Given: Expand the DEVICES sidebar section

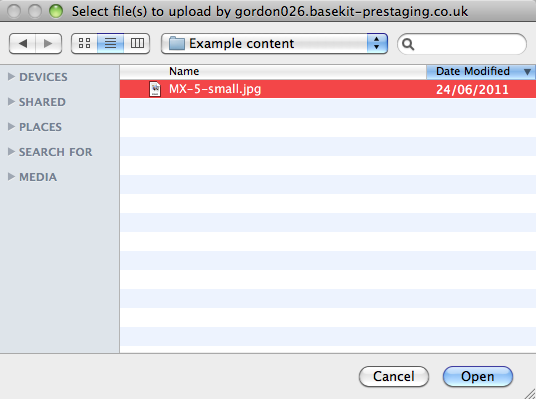Looking at the screenshot, I should (11, 77).
